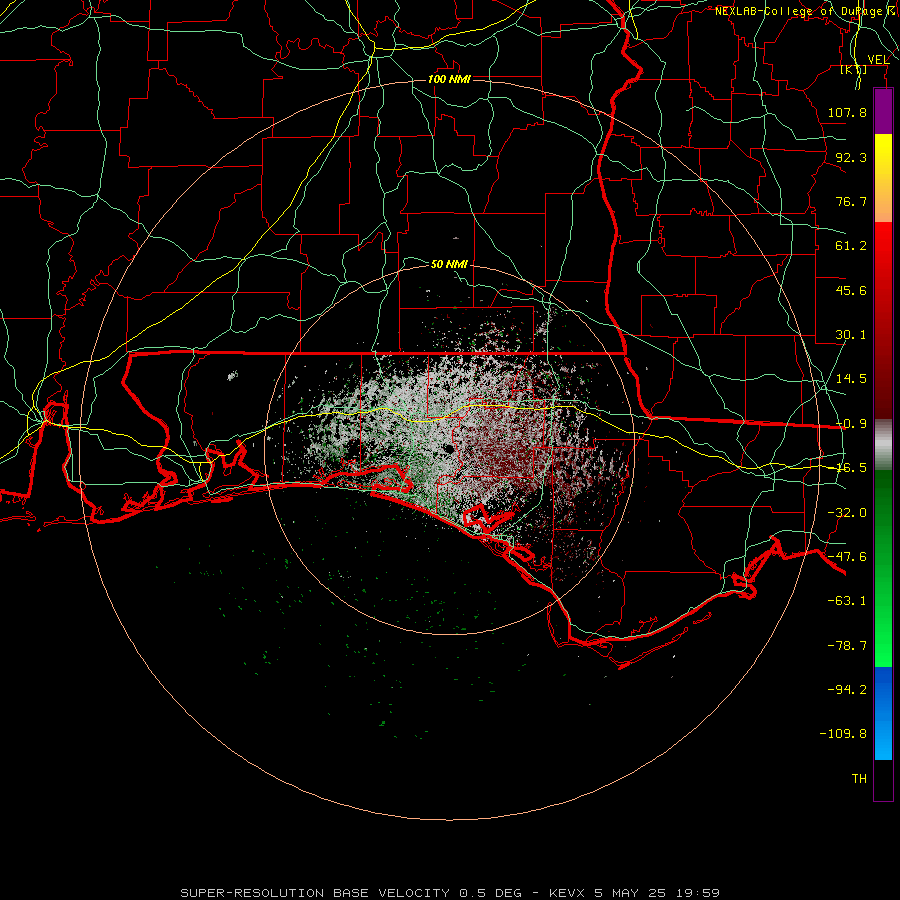Click the gray near-zero segment of the color bar
Screen dimensions: 900x900
[883, 445]
